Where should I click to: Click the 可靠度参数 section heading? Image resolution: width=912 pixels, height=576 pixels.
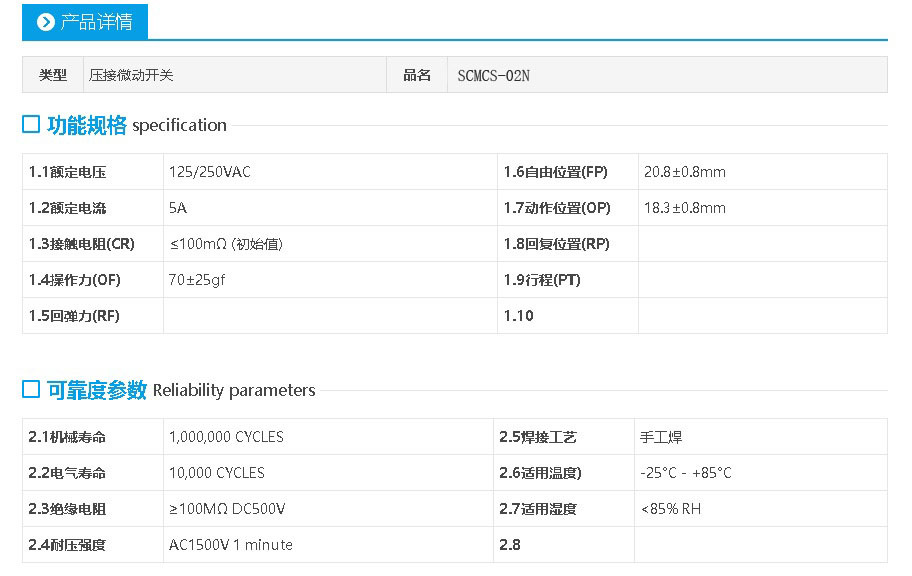(x=97, y=390)
